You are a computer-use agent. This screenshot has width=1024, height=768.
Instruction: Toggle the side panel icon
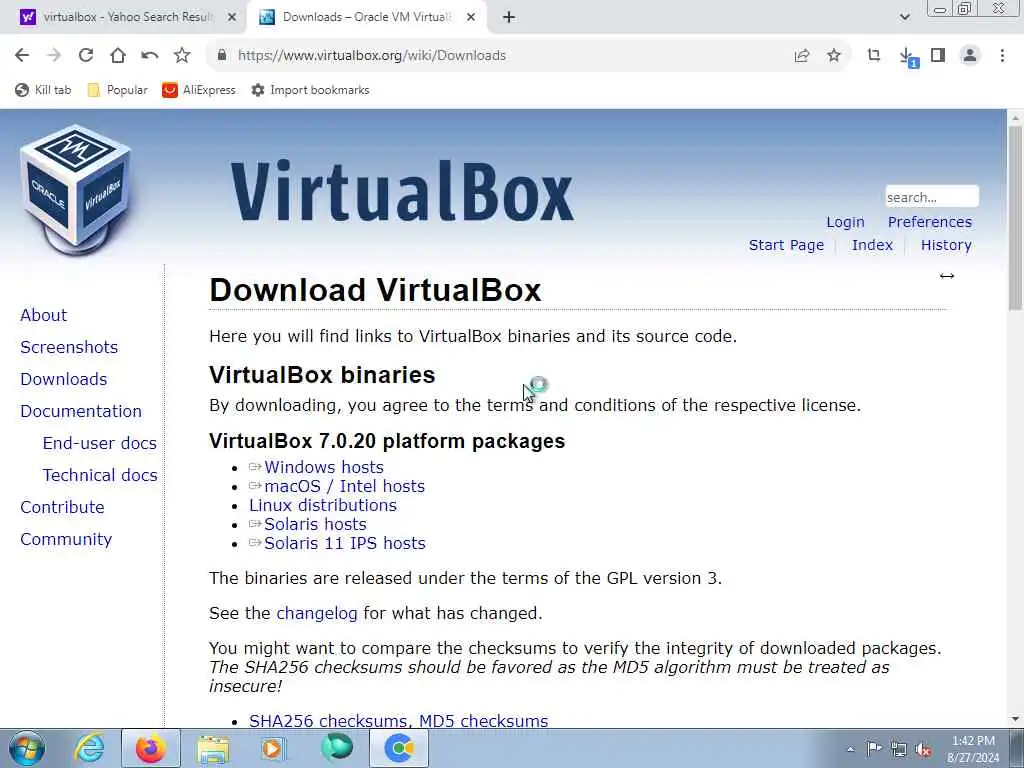(938, 56)
